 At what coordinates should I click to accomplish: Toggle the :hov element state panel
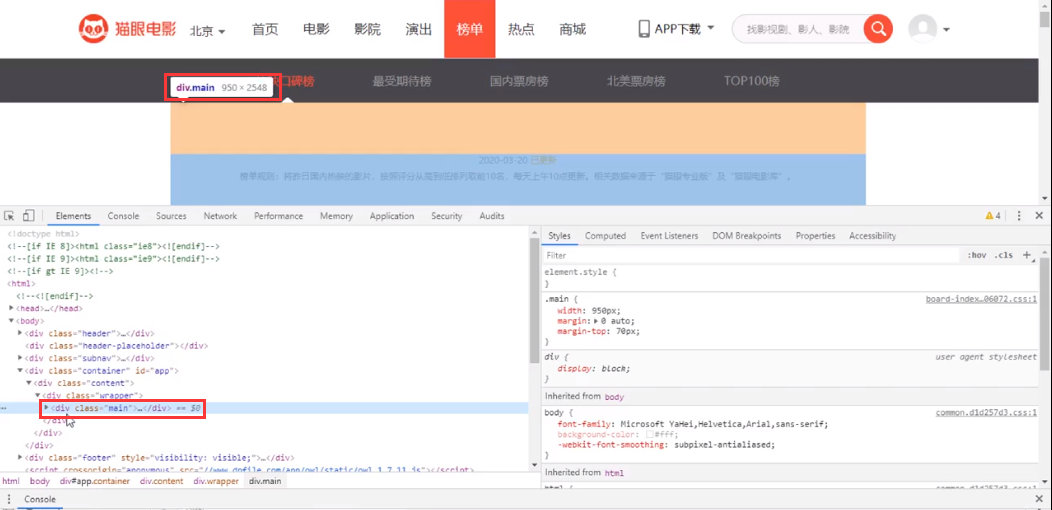977,256
